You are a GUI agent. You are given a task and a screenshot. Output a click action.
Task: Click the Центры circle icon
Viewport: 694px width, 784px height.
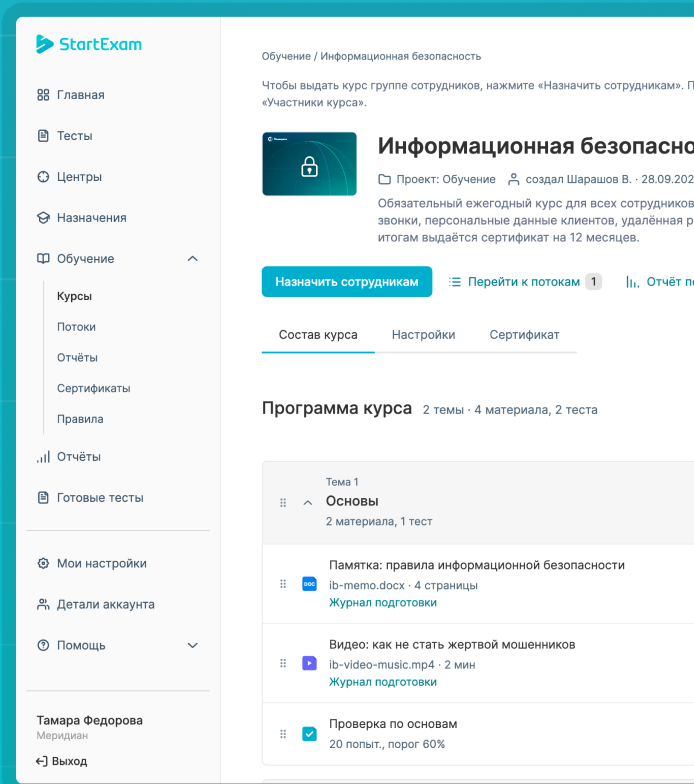(x=44, y=176)
